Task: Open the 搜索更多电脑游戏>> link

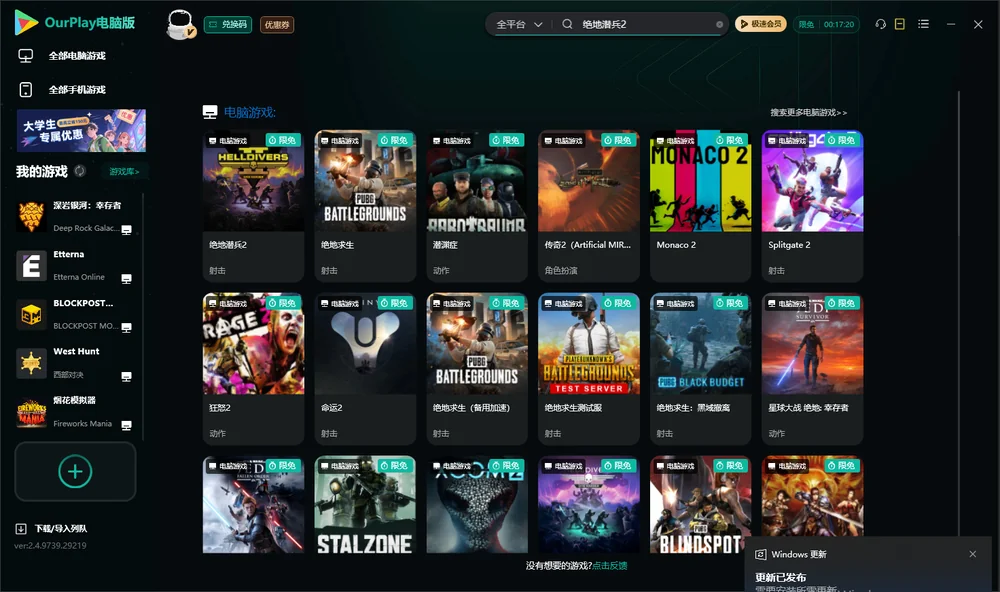Action: point(808,112)
